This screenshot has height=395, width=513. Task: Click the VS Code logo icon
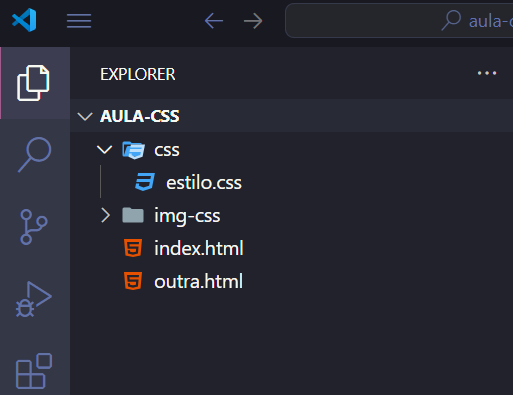24,20
